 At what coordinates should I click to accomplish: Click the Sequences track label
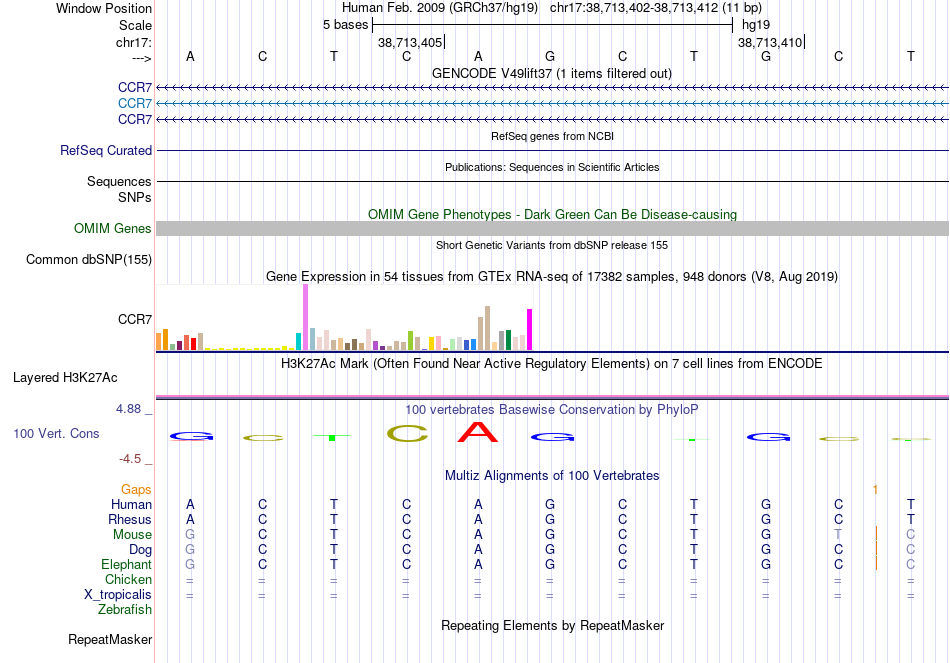pos(119,181)
